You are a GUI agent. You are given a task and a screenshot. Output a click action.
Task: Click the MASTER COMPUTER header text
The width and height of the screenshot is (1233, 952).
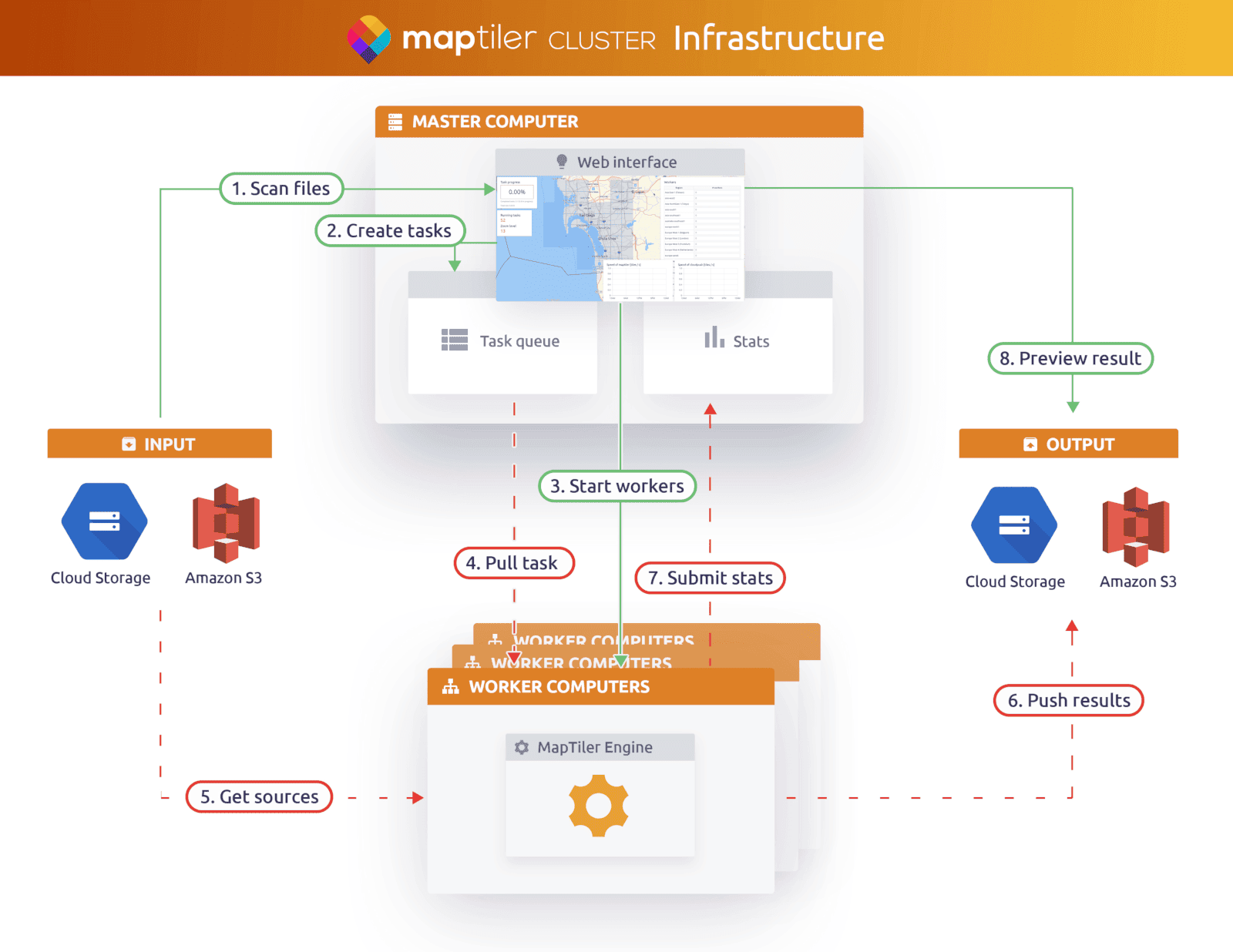click(495, 122)
